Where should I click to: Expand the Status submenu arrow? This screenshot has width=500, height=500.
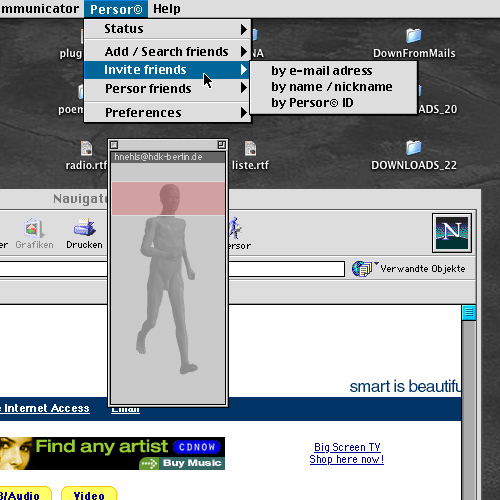tap(244, 29)
